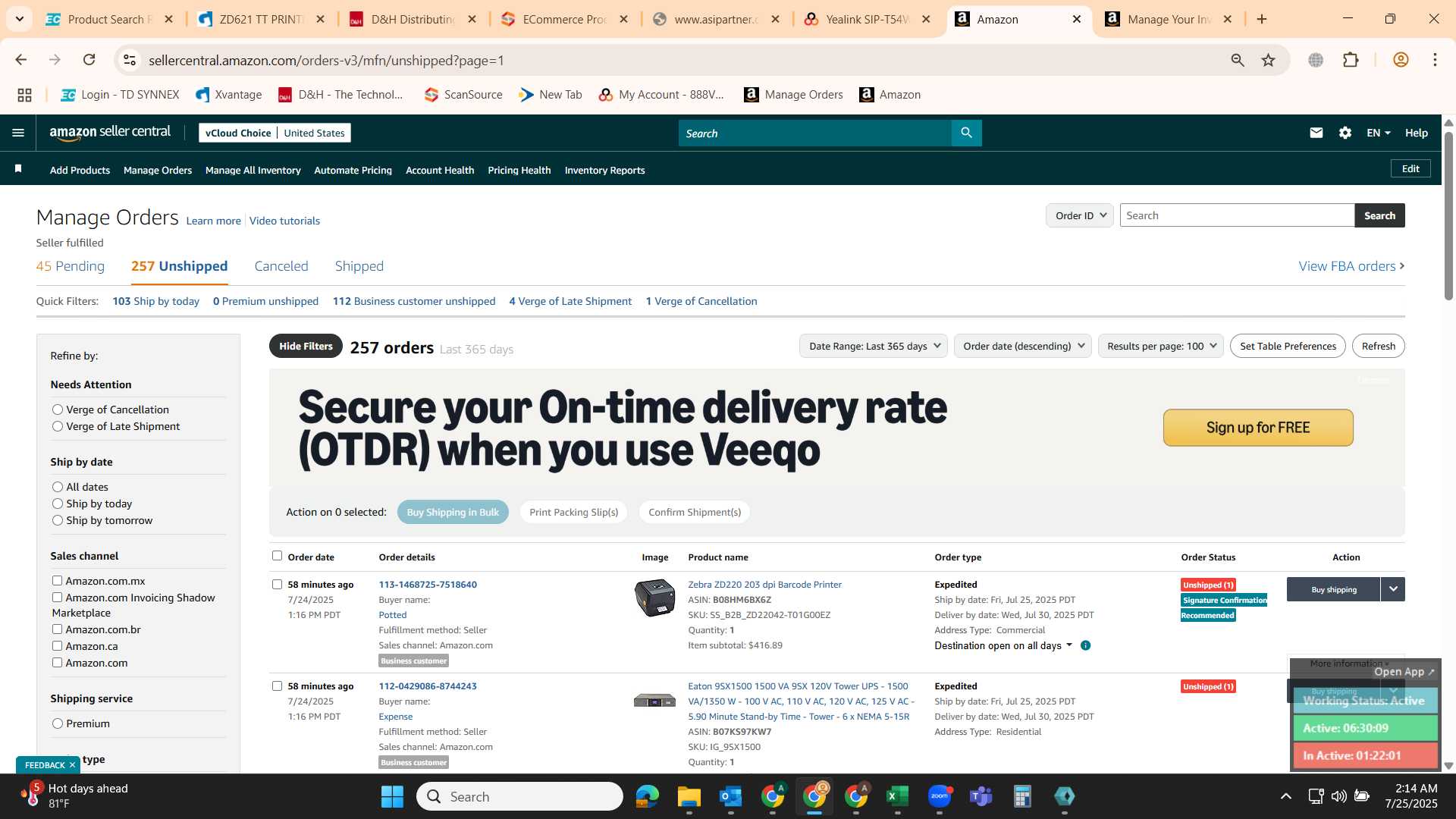Open the site information icon in address bar
Image resolution: width=1456 pixels, height=819 pixels.
click(x=130, y=60)
